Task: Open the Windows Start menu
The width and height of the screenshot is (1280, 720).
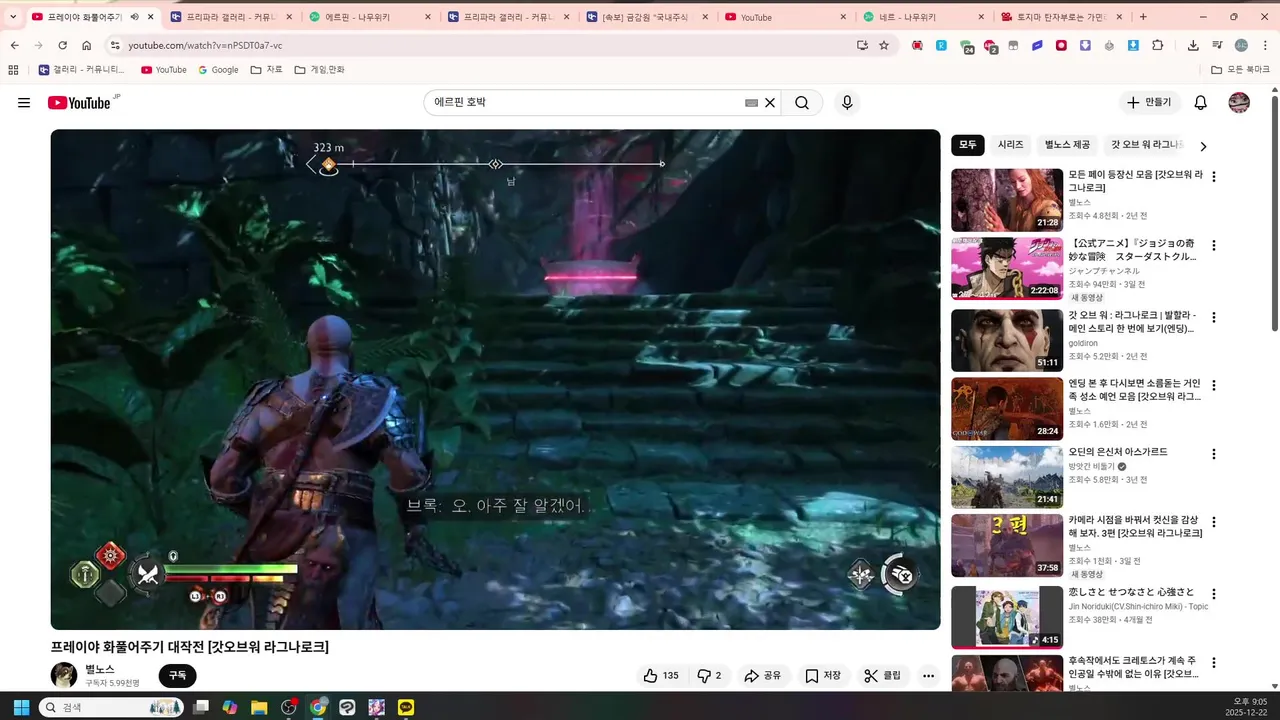Action: tap(21, 707)
